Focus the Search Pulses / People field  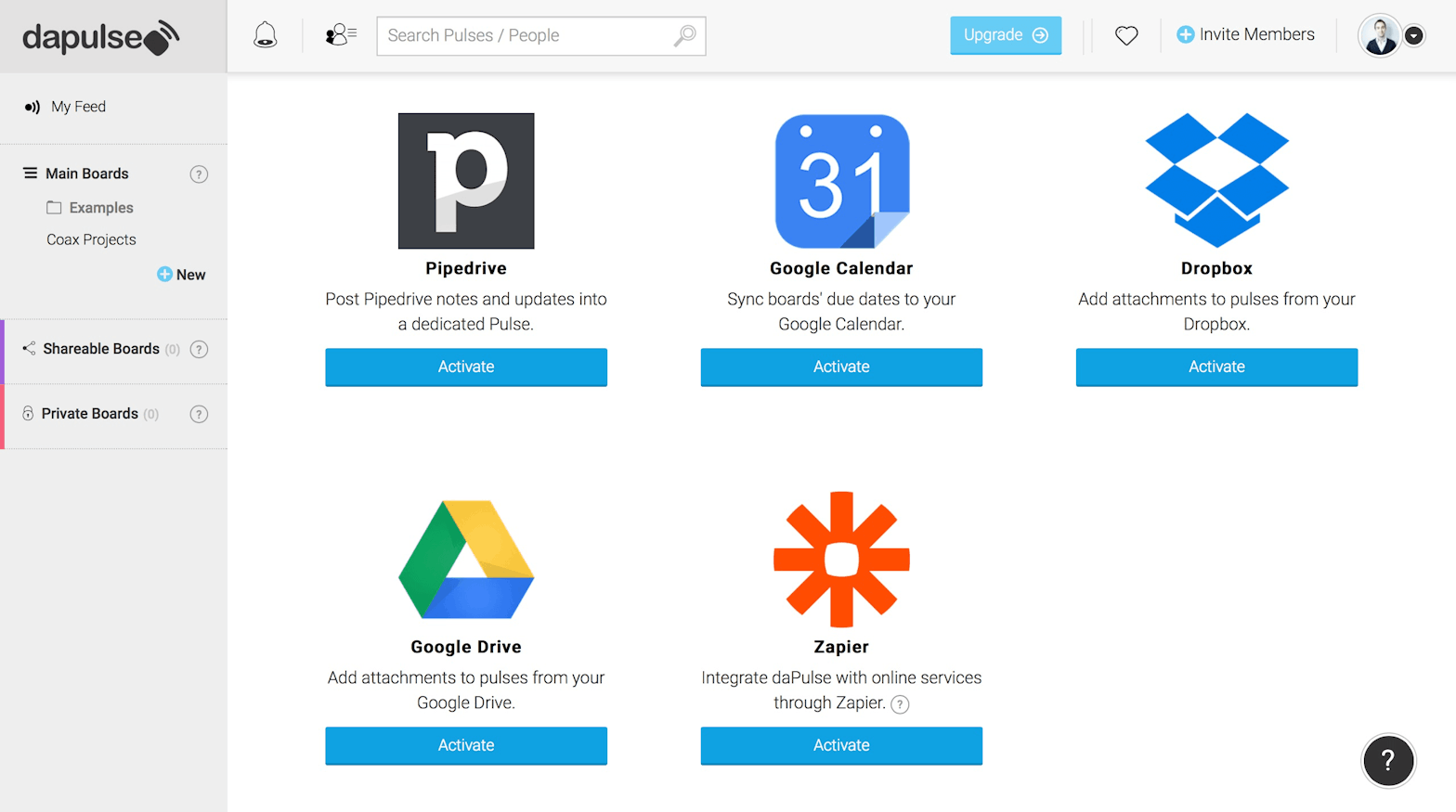[525, 35]
